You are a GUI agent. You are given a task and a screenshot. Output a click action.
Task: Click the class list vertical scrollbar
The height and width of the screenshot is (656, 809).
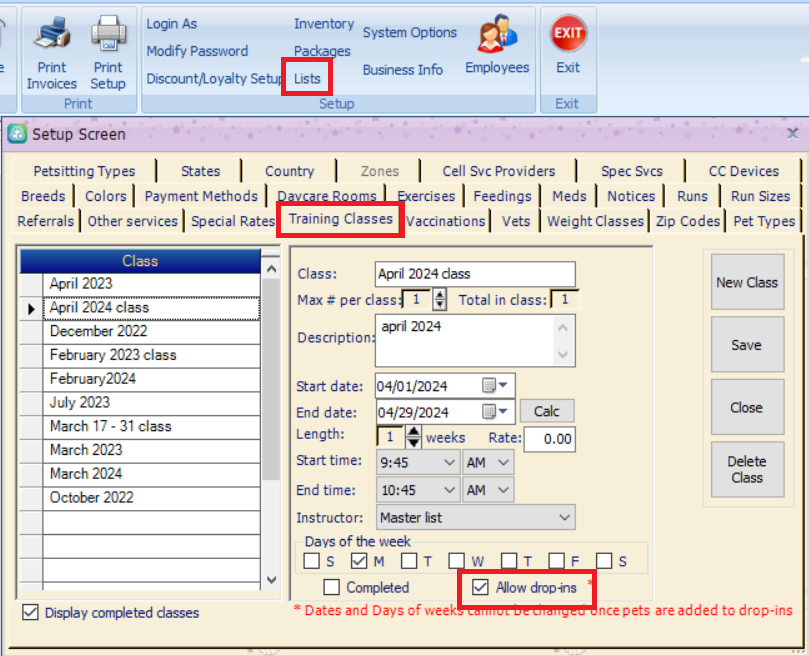pos(271,379)
